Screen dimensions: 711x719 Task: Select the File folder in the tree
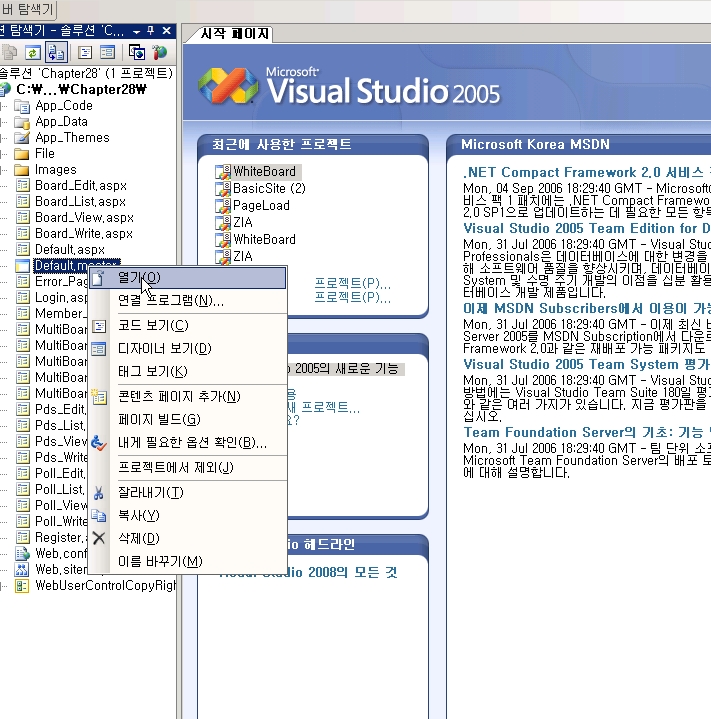click(45, 154)
